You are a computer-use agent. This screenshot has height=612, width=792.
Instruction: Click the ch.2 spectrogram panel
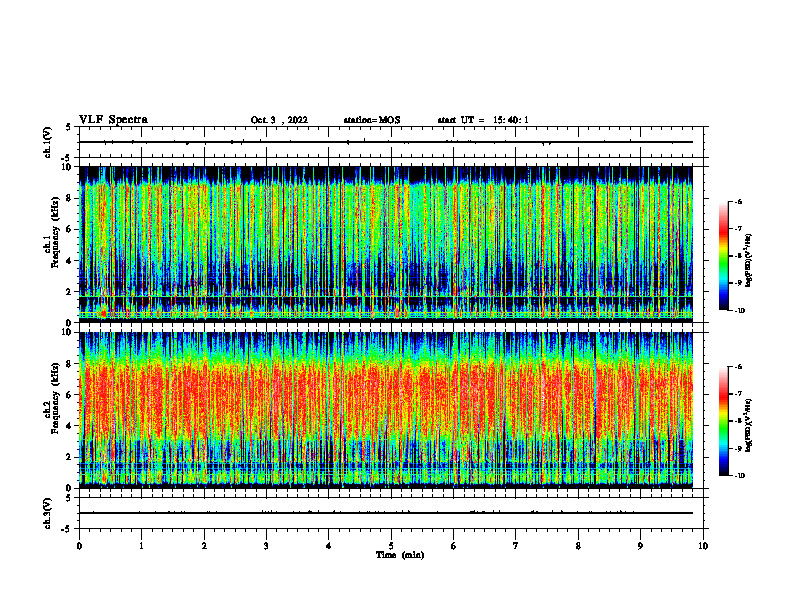pyautogui.click(x=386, y=410)
